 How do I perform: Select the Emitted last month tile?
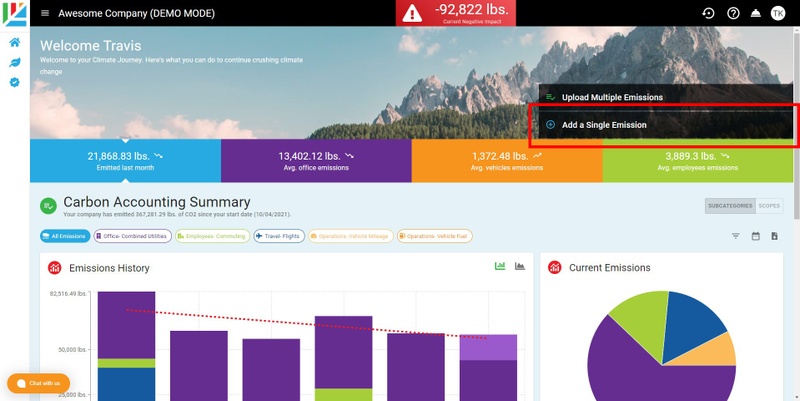coord(126,161)
